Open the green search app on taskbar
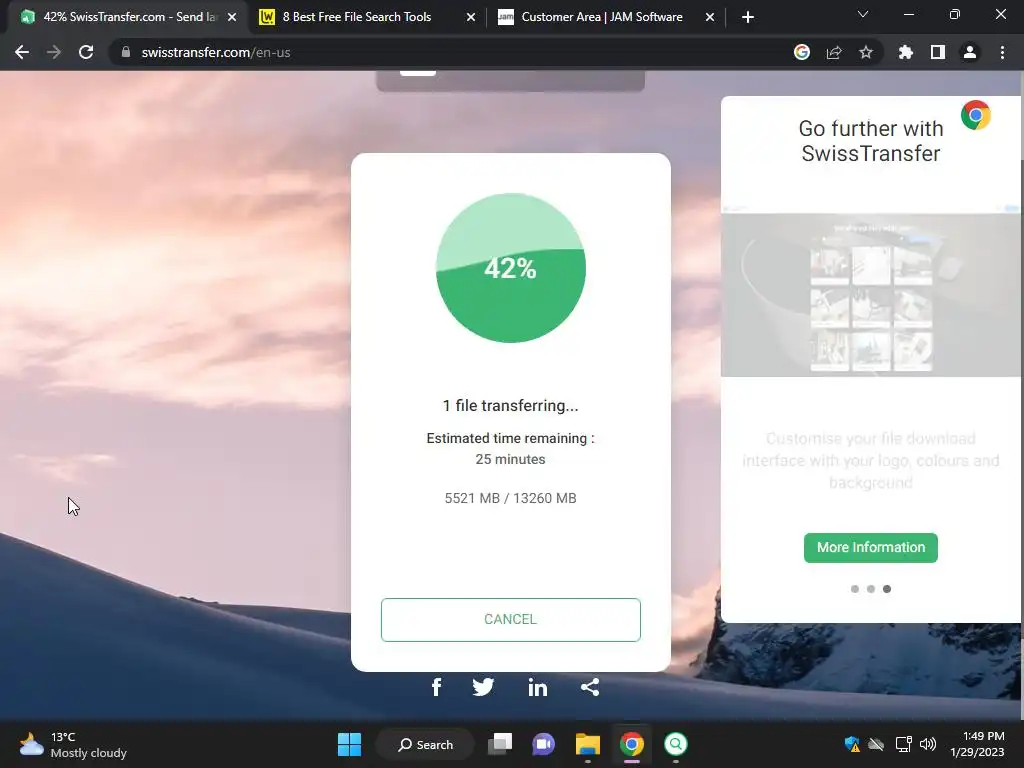This screenshot has height=768, width=1024. [x=676, y=744]
